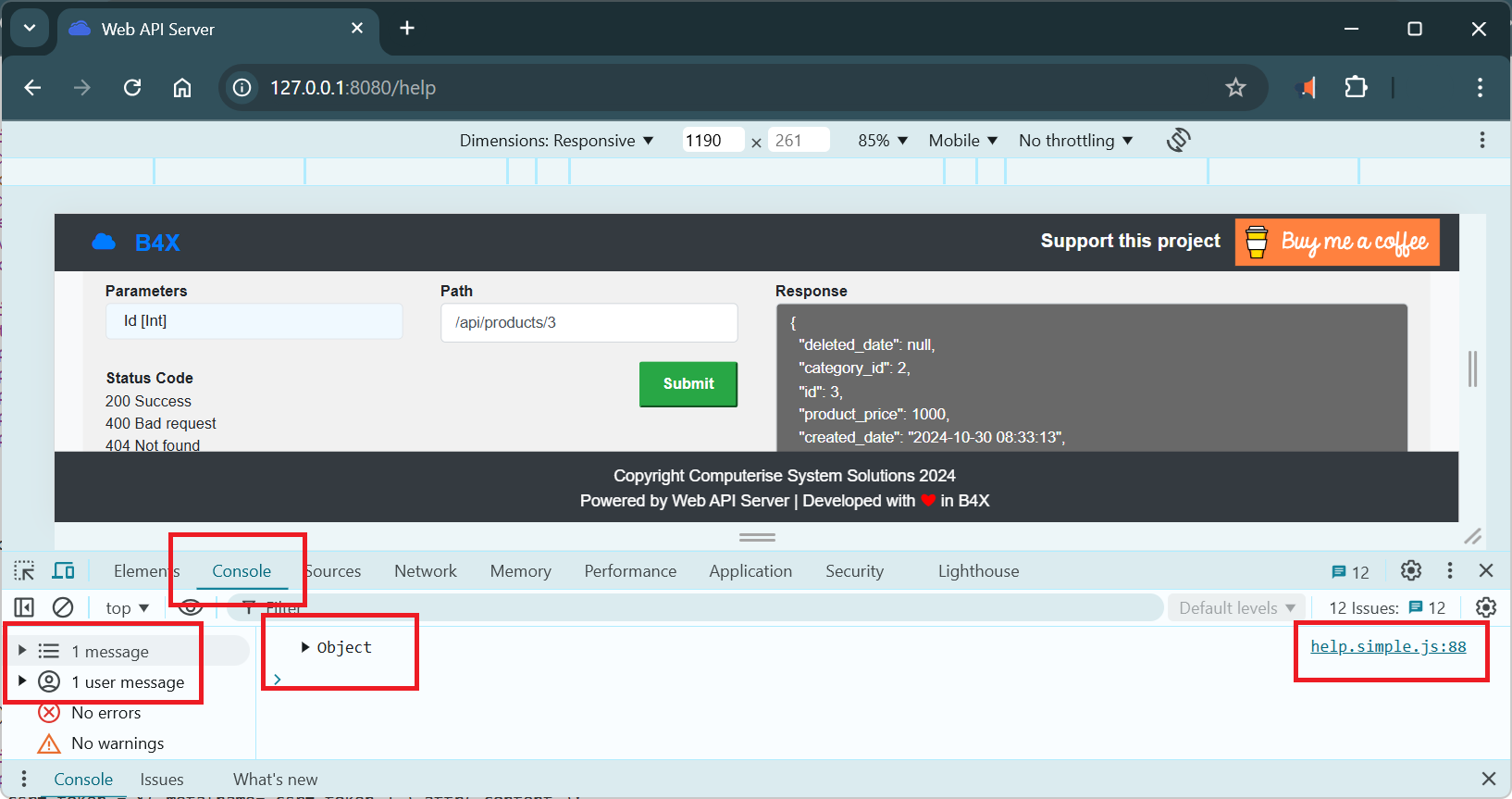
Task: View site information icon in address bar
Action: click(x=242, y=88)
